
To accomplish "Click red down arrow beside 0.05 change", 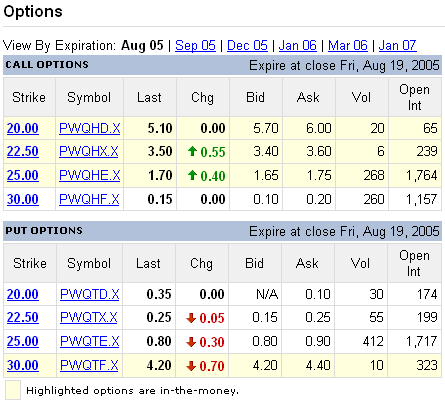I will coord(191,318).
